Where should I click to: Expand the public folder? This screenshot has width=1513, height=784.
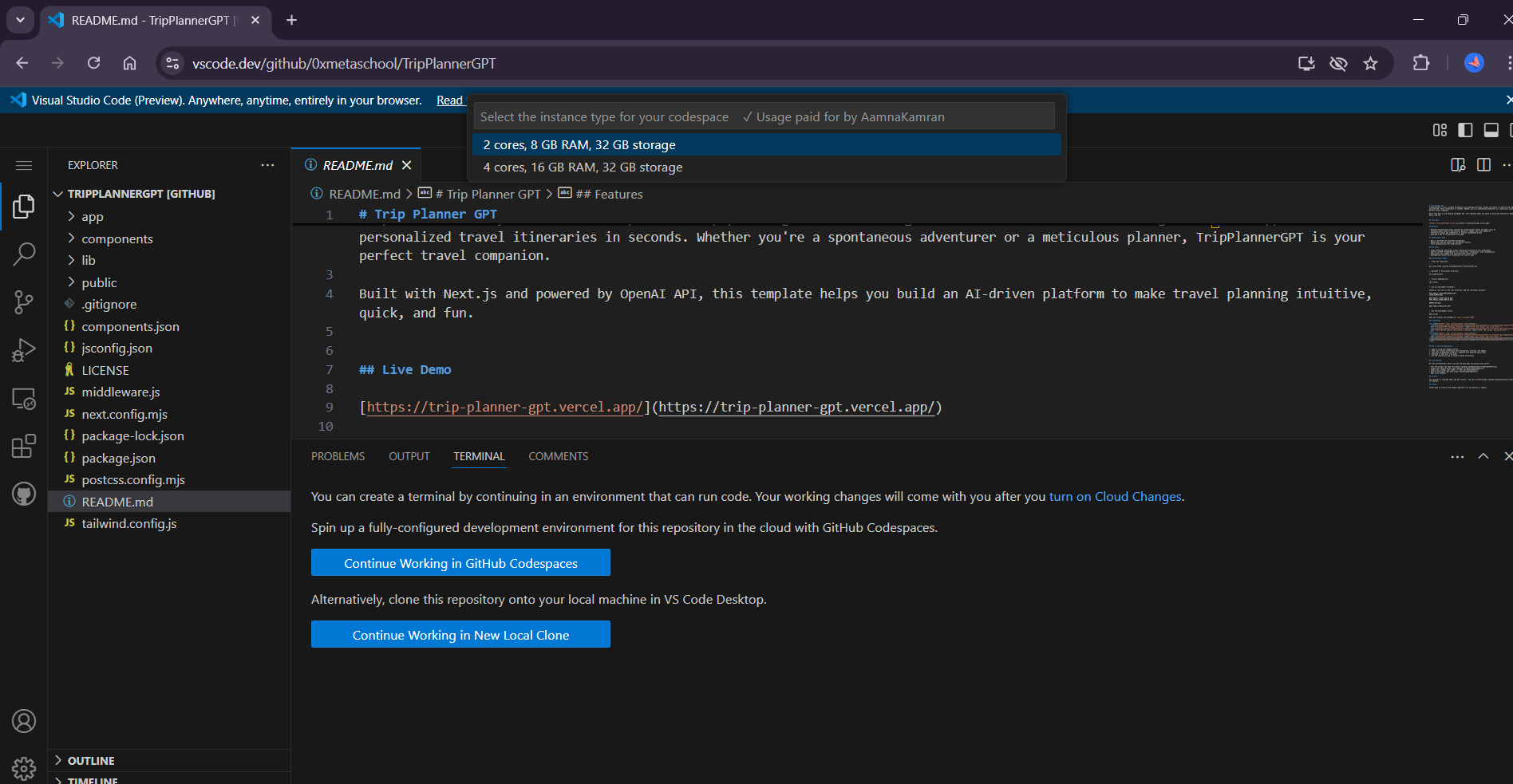click(x=99, y=282)
